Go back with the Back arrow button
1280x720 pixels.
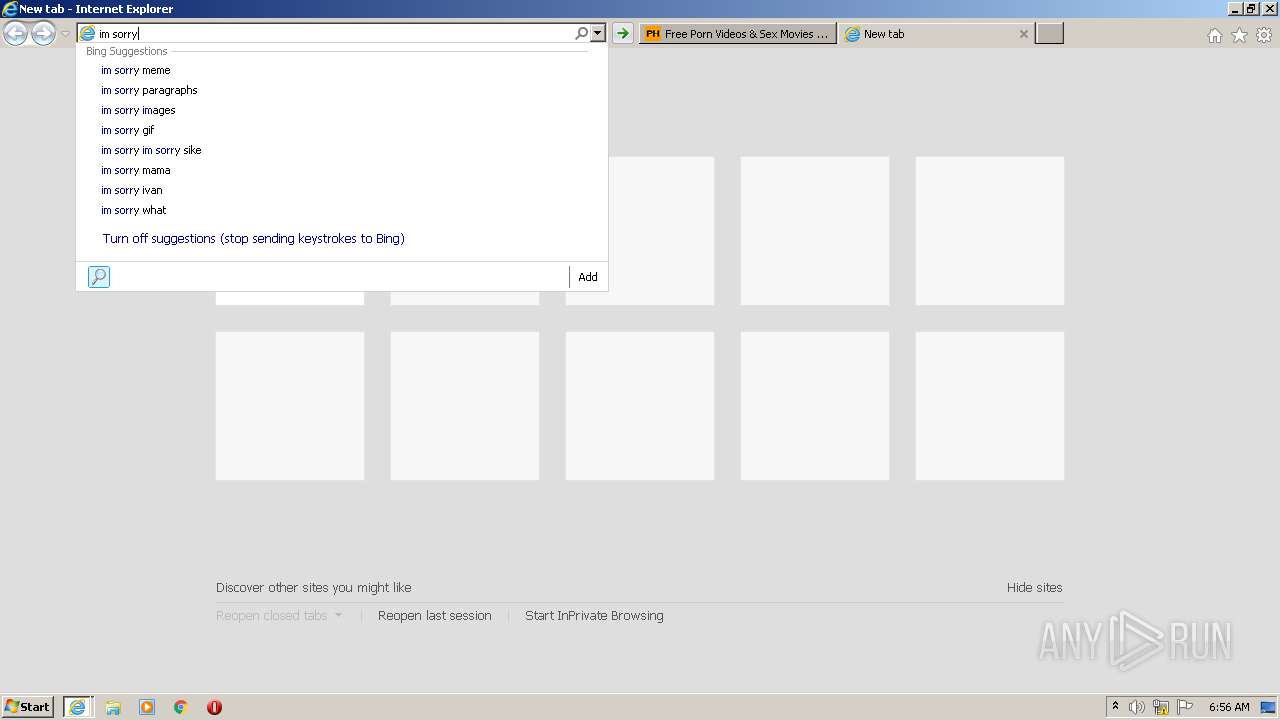coord(15,34)
